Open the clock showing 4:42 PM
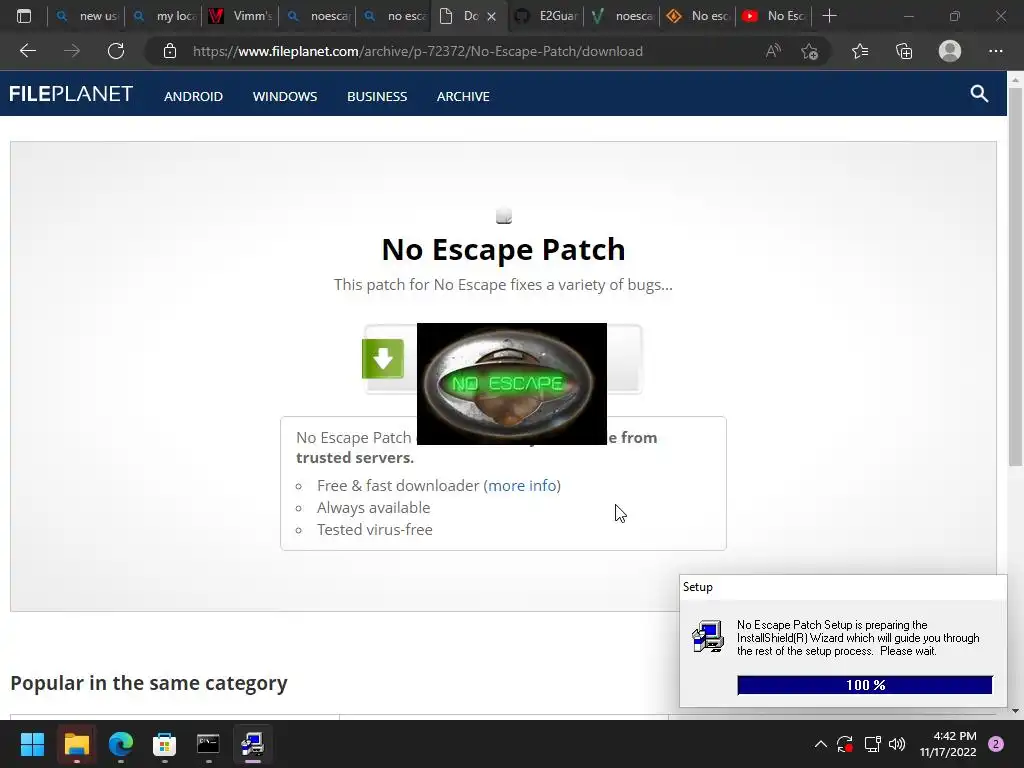This screenshot has height=768, width=1024. tap(948, 744)
